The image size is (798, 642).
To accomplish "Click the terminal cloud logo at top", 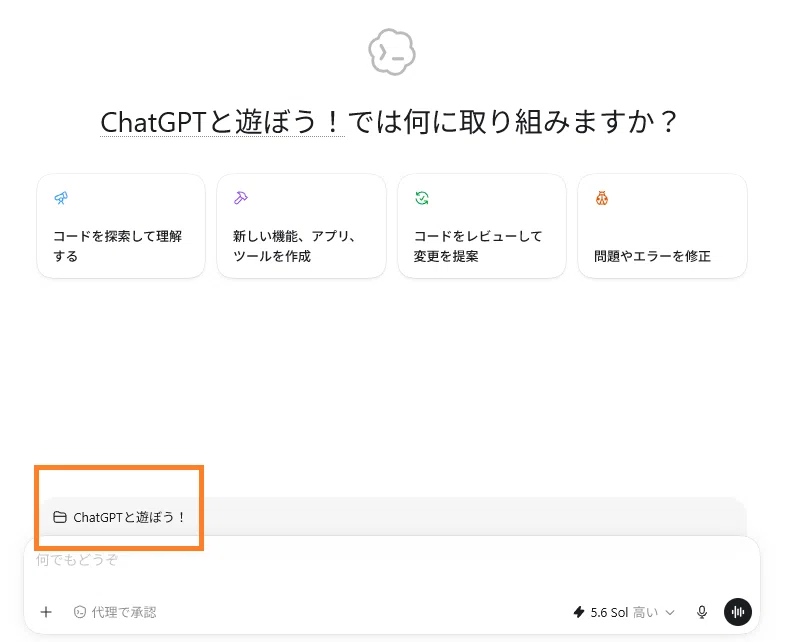I will pos(392,52).
